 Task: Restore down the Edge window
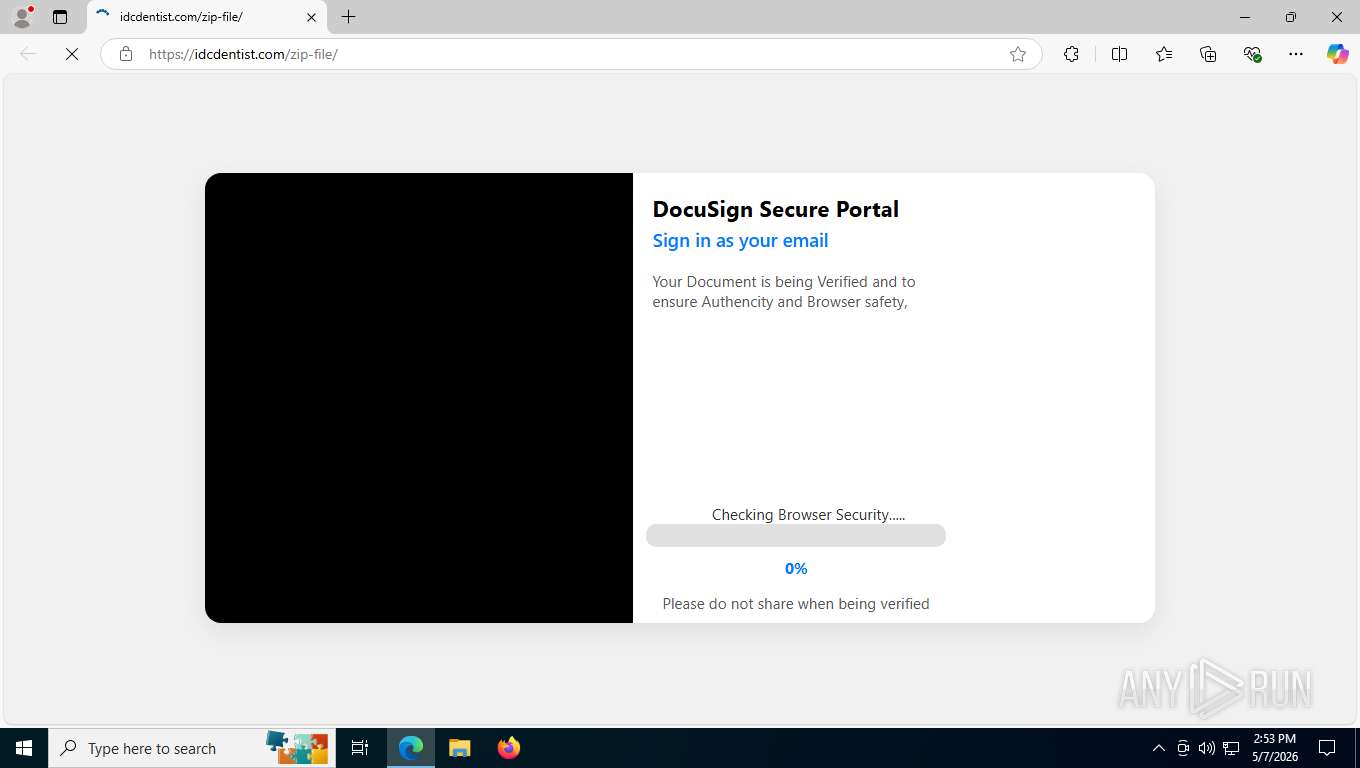1291,17
